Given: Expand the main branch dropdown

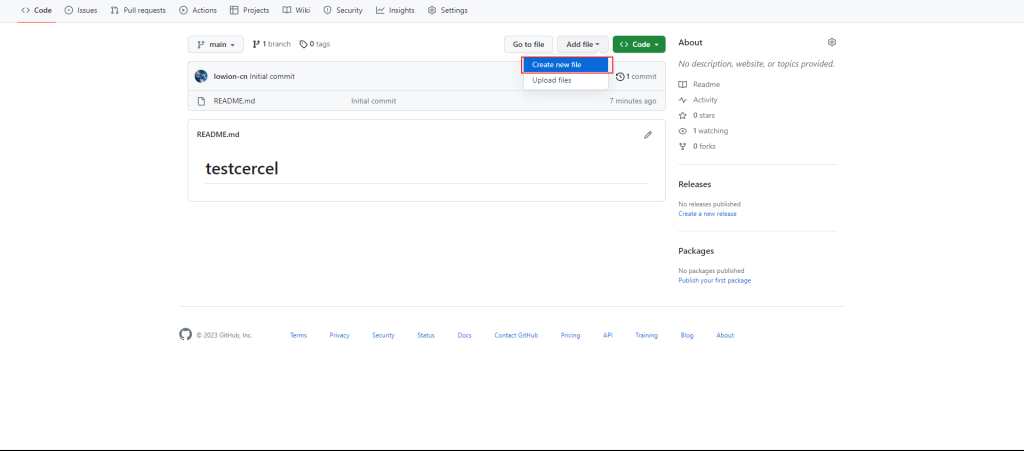Looking at the screenshot, I should coord(216,44).
